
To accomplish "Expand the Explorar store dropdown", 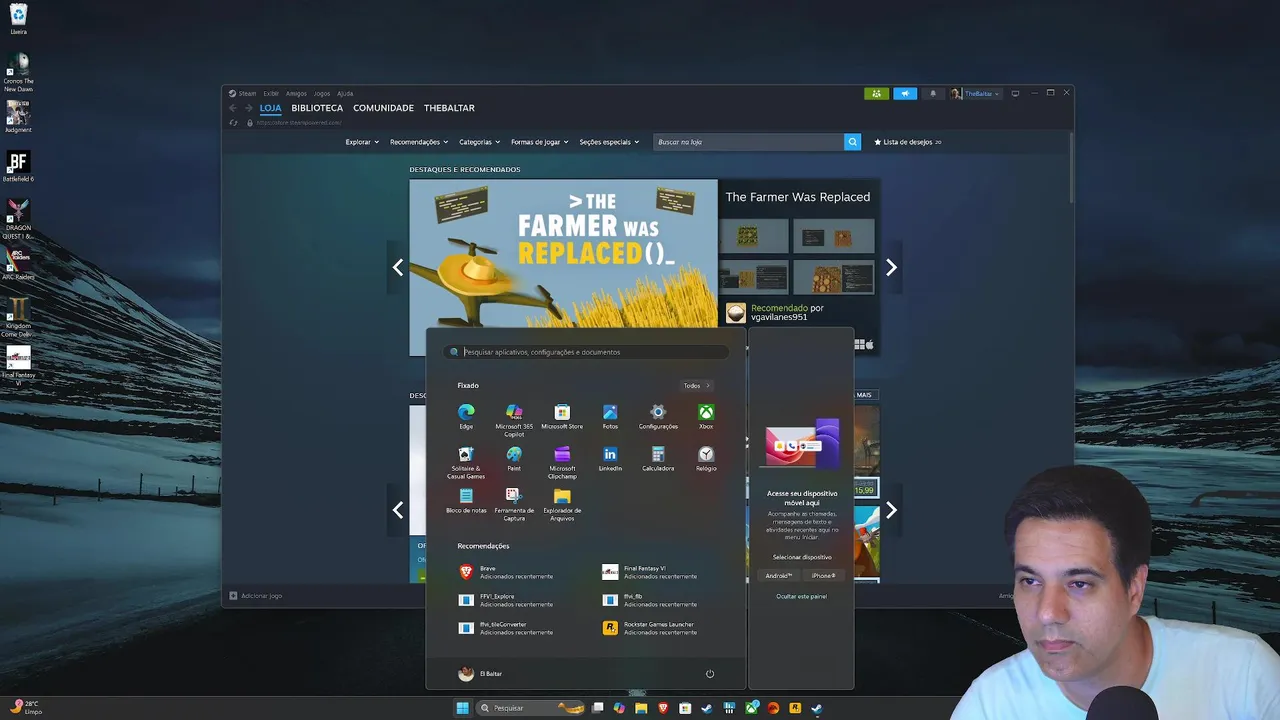I will pos(362,142).
